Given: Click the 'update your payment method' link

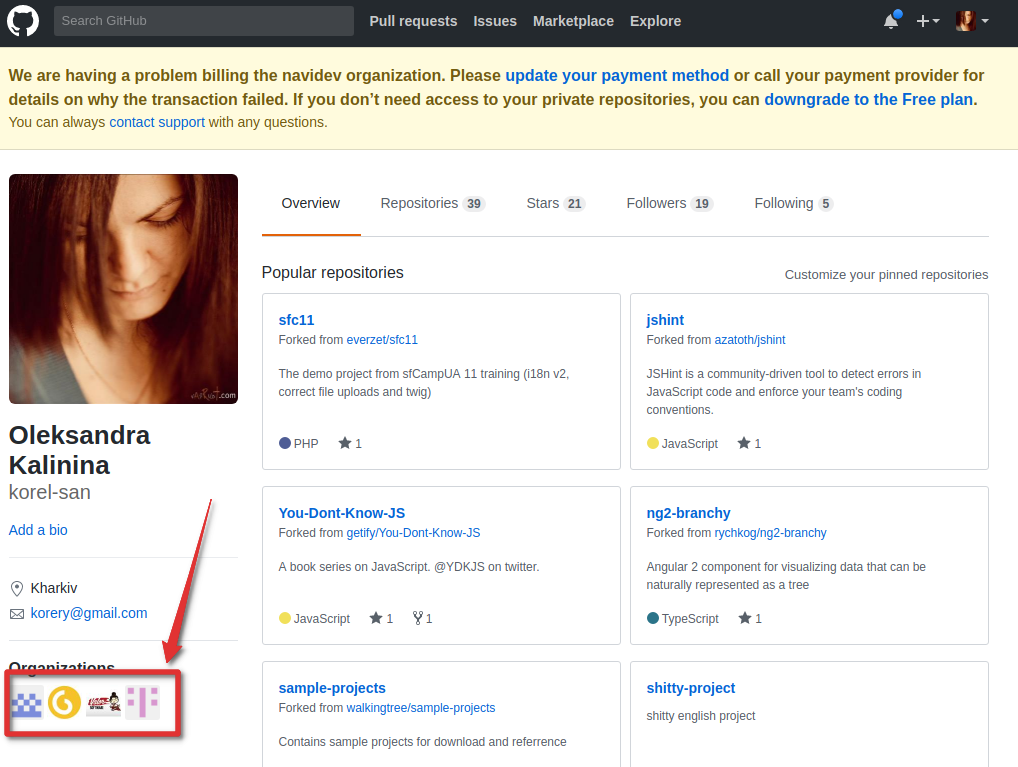Looking at the screenshot, I should (x=616, y=75).
